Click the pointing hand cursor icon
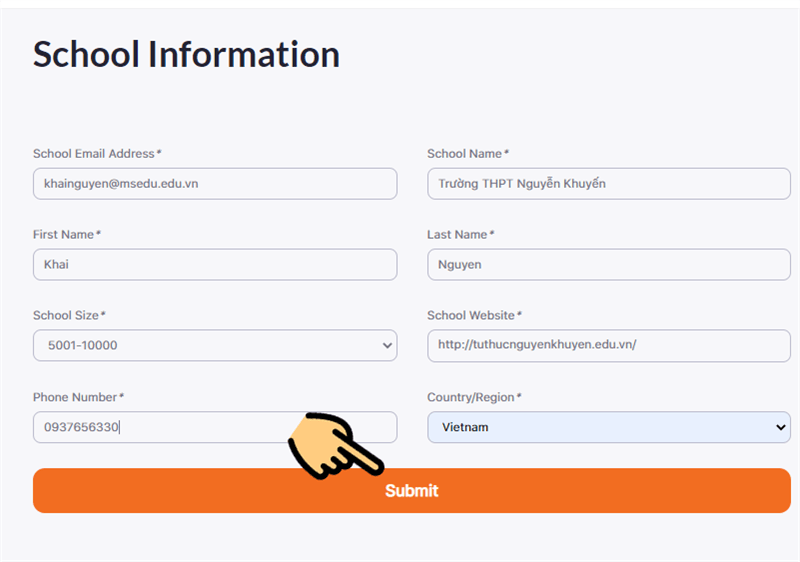 pos(334,447)
